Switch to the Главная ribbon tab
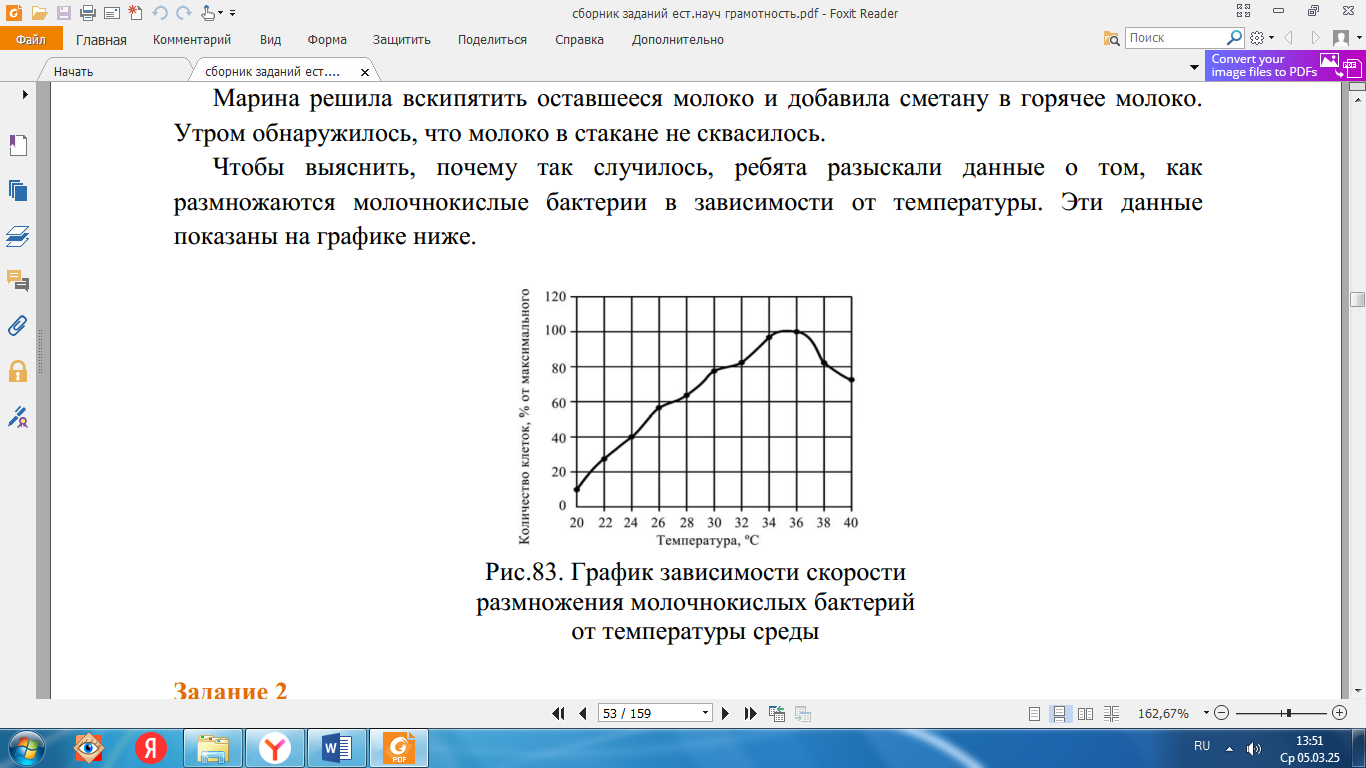The image size is (1366, 768). coord(101,40)
